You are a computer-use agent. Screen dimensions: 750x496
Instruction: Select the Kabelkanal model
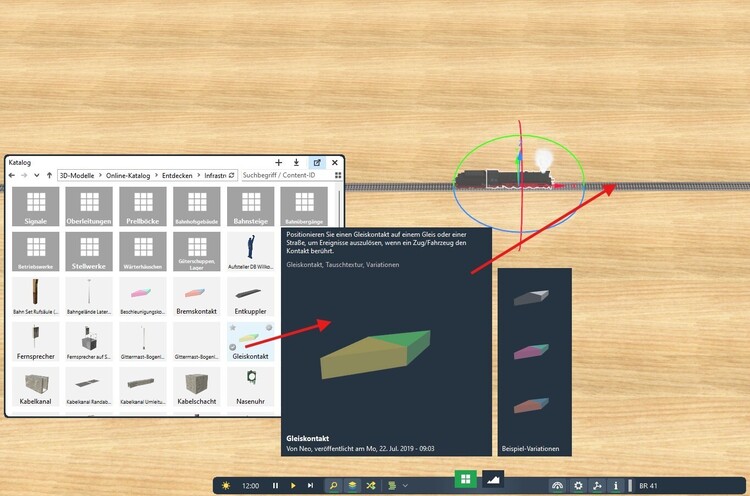[x=35, y=386]
